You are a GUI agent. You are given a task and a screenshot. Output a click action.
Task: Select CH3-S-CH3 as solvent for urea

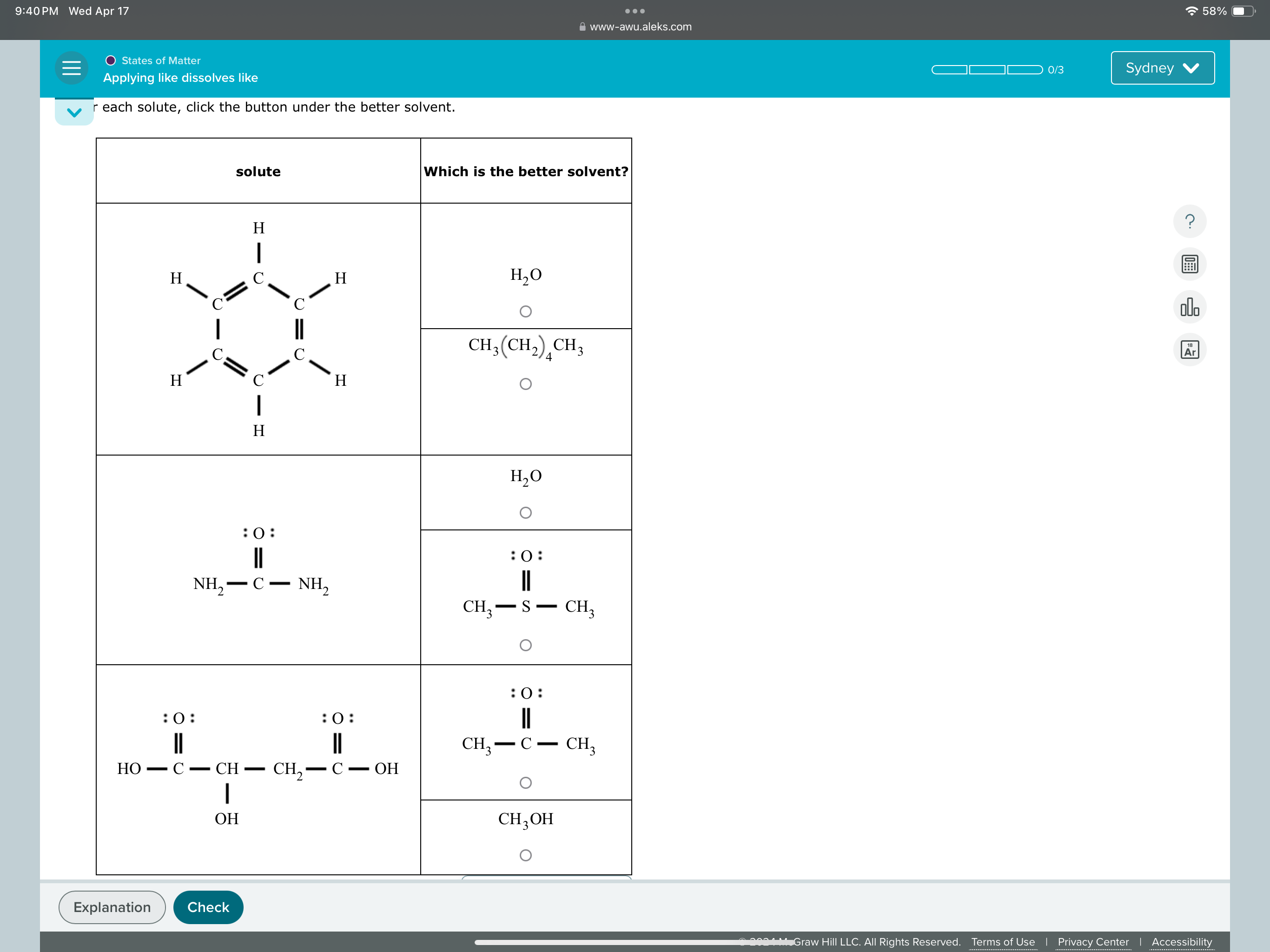[x=526, y=645]
